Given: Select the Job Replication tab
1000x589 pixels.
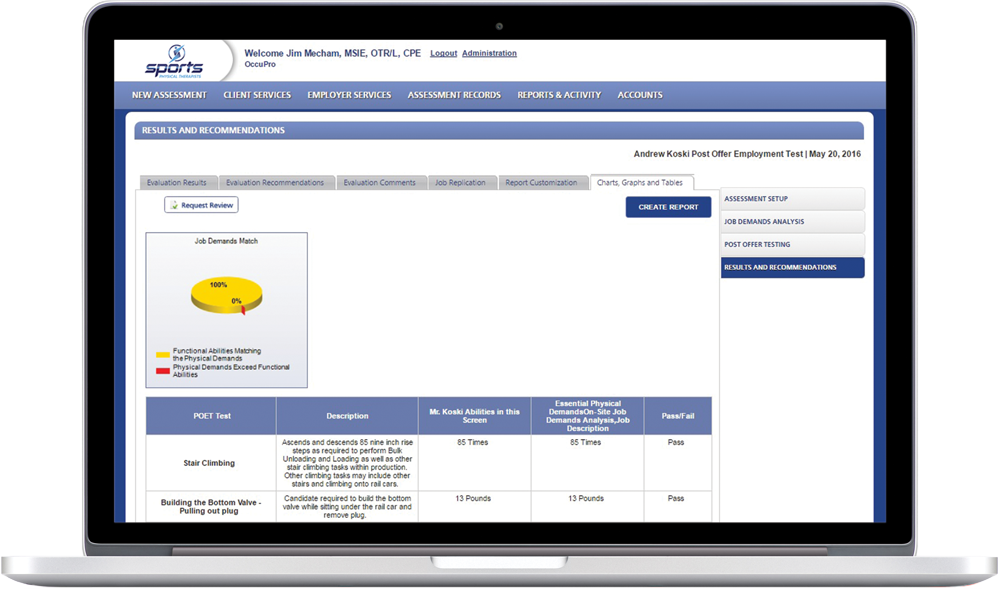Looking at the screenshot, I should pos(461,182).
